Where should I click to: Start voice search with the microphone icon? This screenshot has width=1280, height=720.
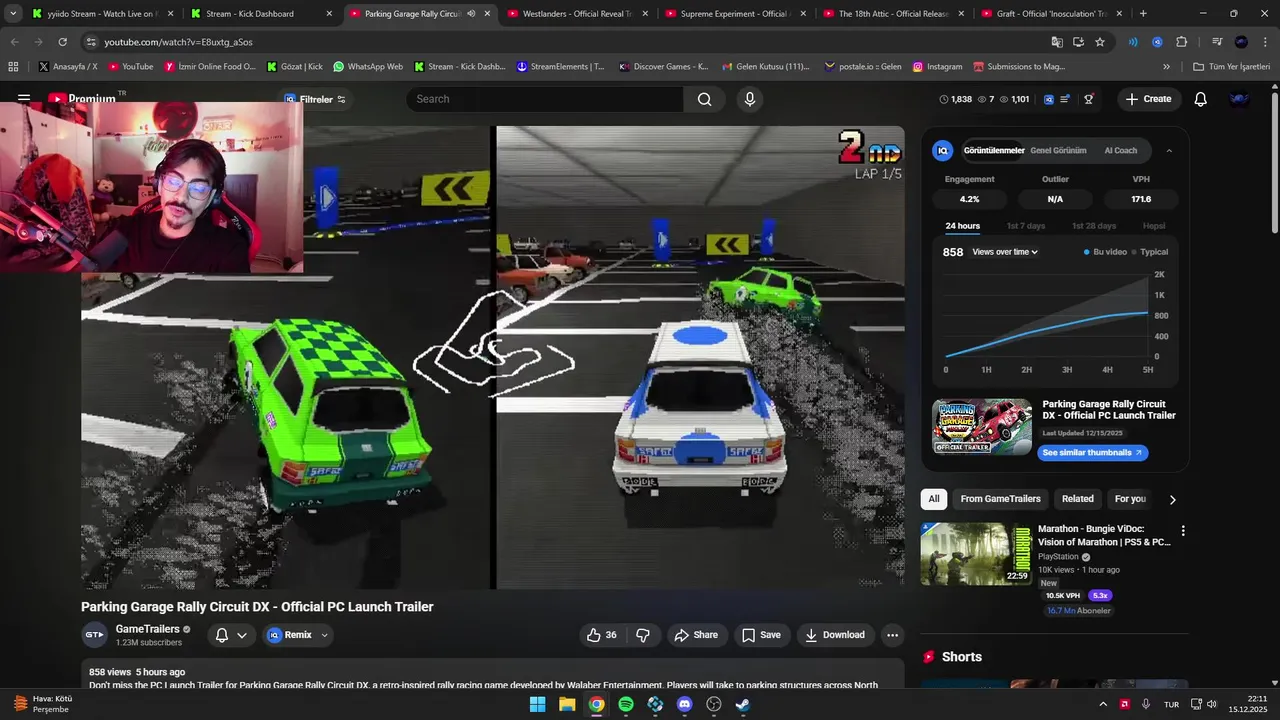pos(749,99)
